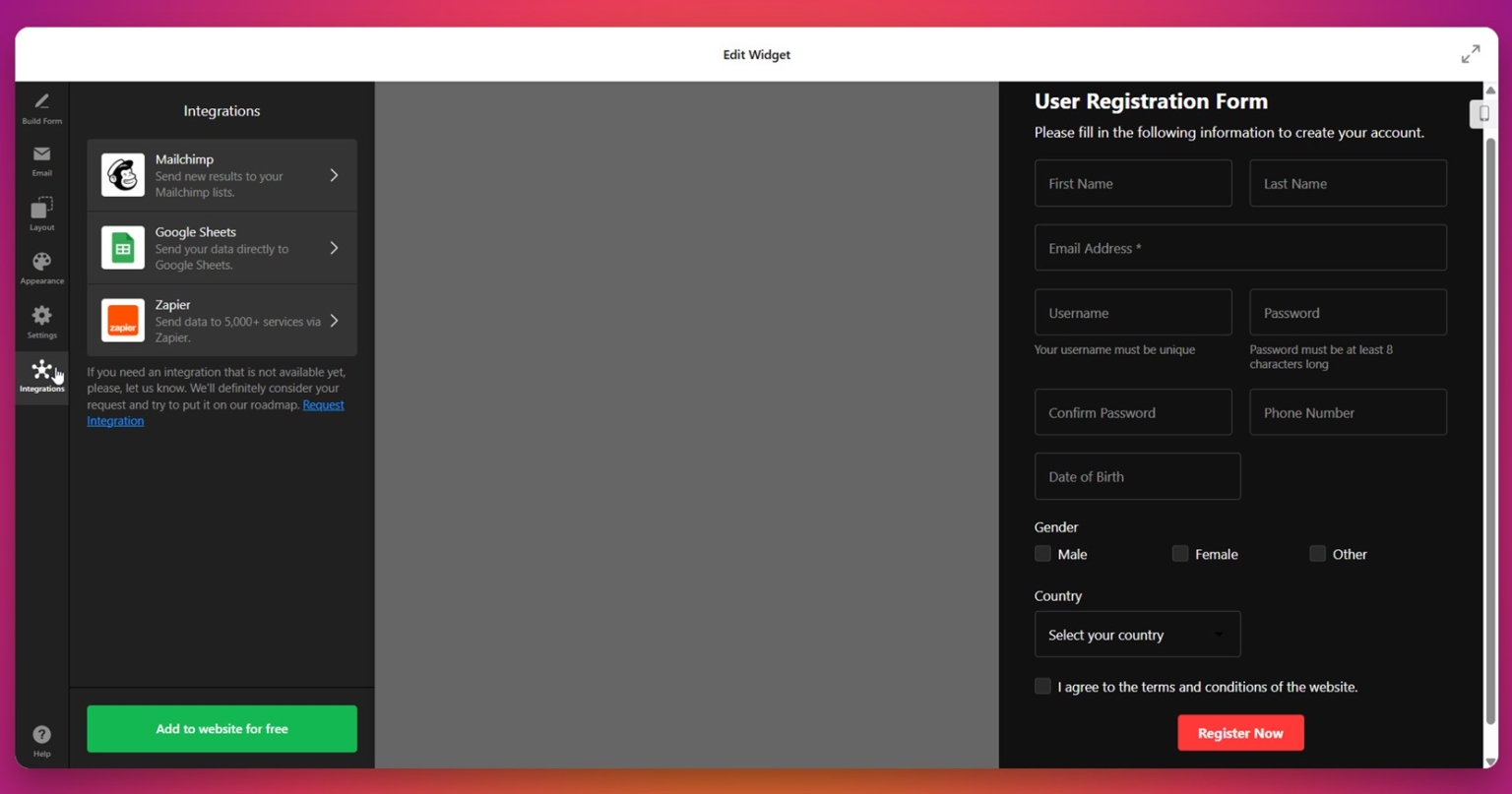Image resolution: width=1512 pixels, height=794 pixels.
Task: Open the Select your country dropdown
Action: (1137, 635)
